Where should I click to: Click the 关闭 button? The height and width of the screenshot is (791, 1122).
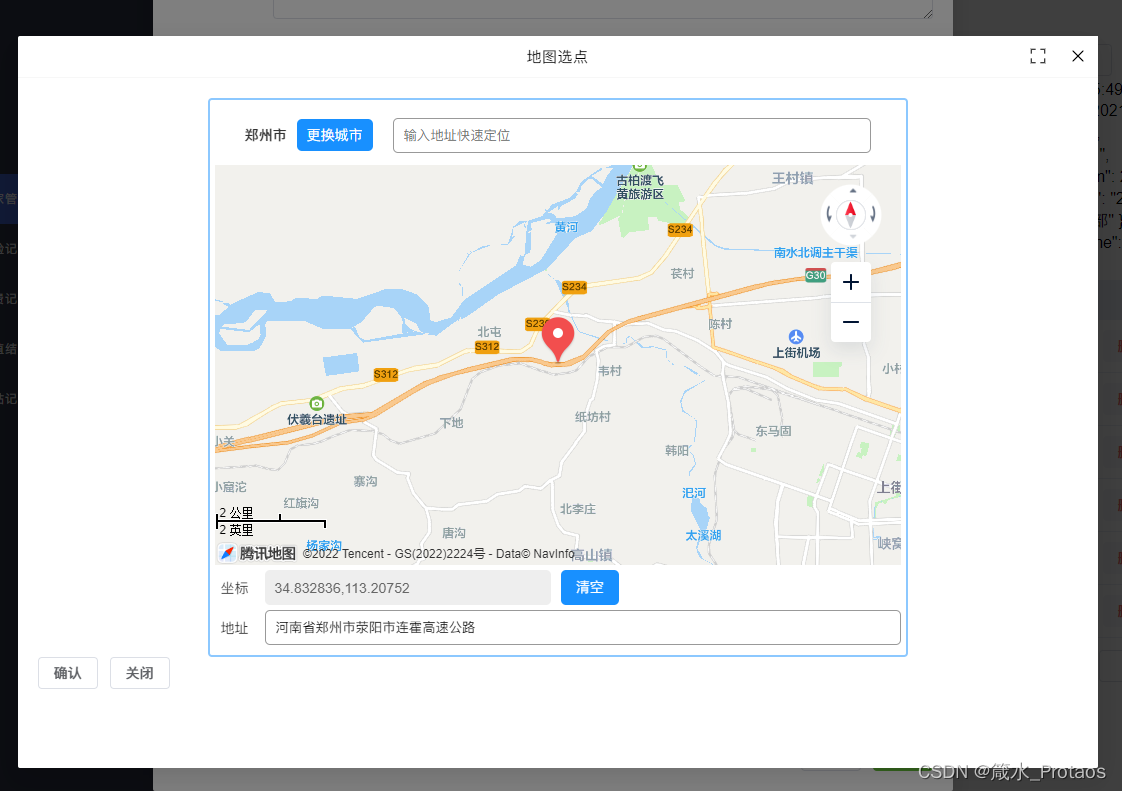pyautogui.click(x=139, y=673)
